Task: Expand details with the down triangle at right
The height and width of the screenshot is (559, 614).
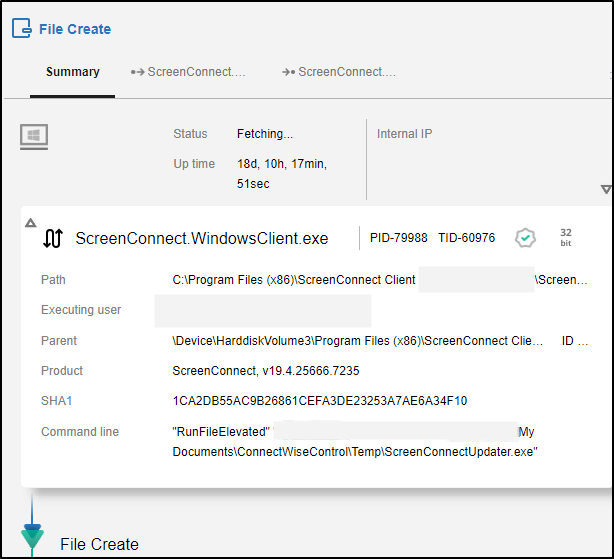Action: tap(607, 189)
